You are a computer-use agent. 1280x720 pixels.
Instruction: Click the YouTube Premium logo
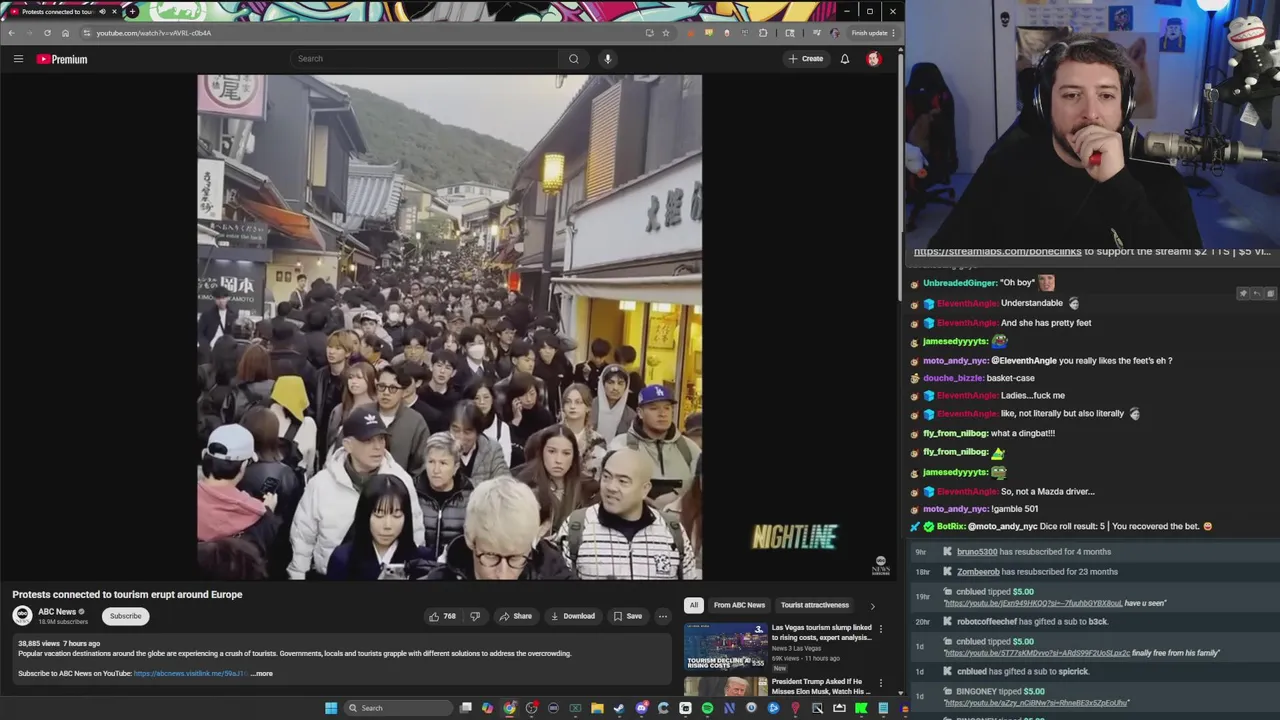coord(62,59)
